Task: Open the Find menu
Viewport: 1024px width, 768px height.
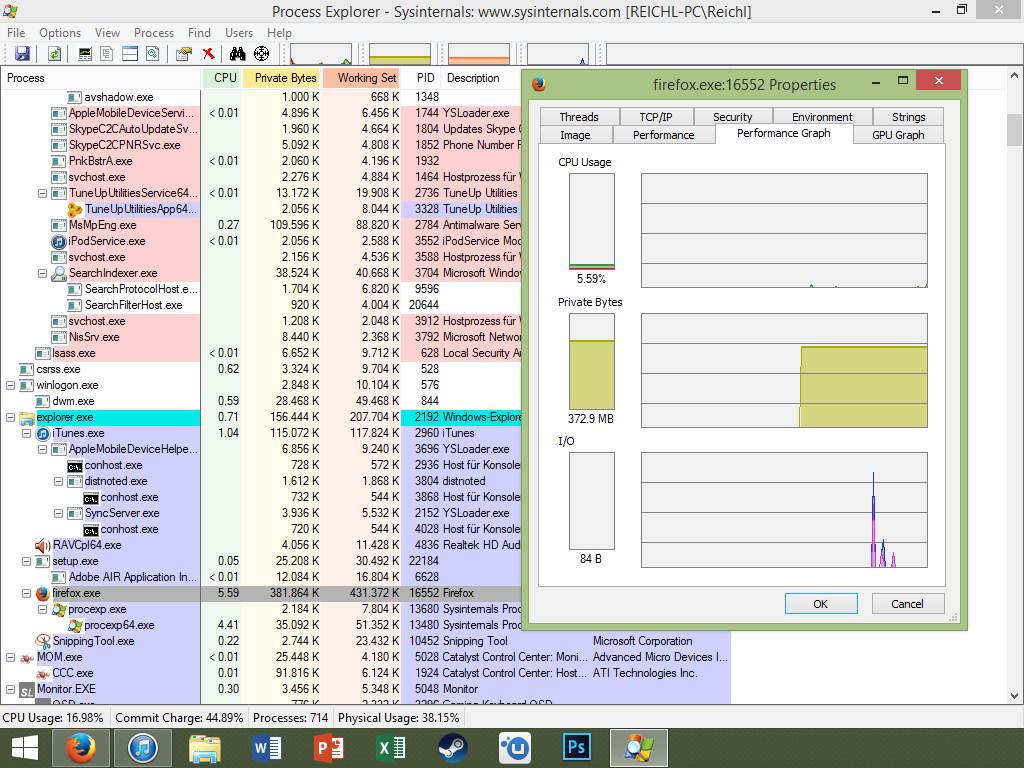Action: pyautogui.click(x=199, y=33)
